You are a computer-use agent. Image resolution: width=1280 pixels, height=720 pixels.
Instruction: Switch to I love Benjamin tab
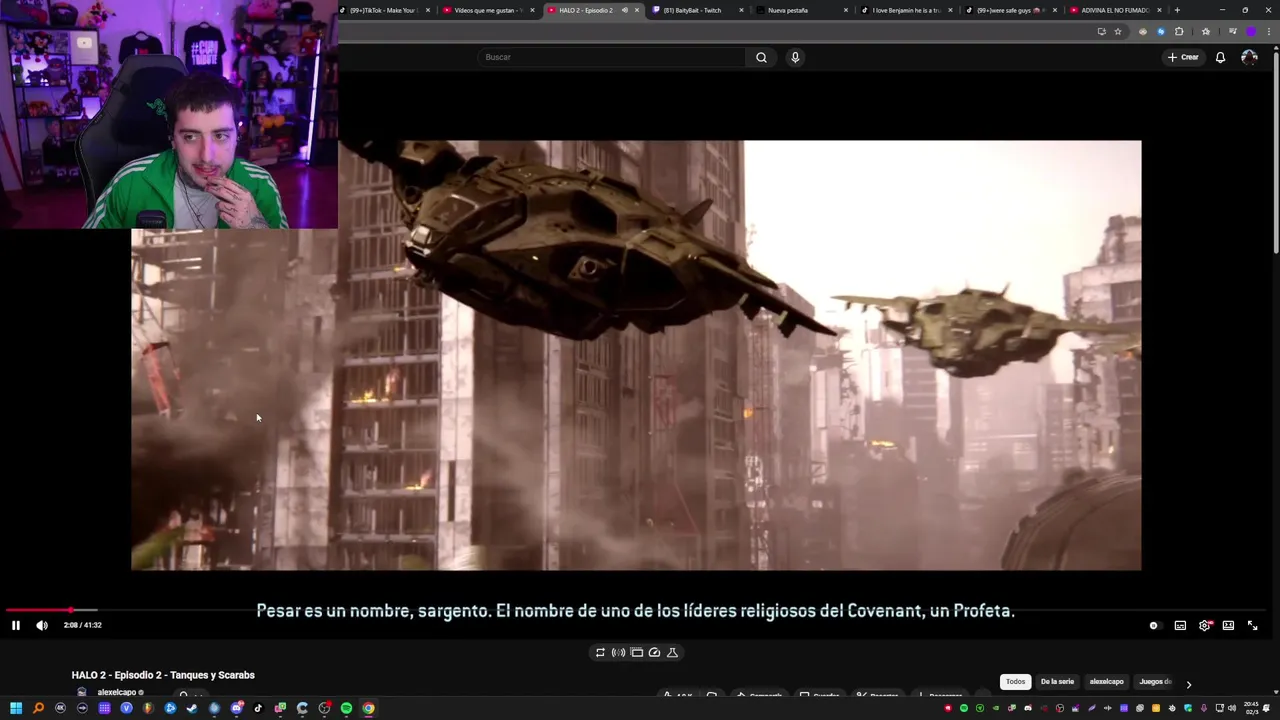coord(905,10)
